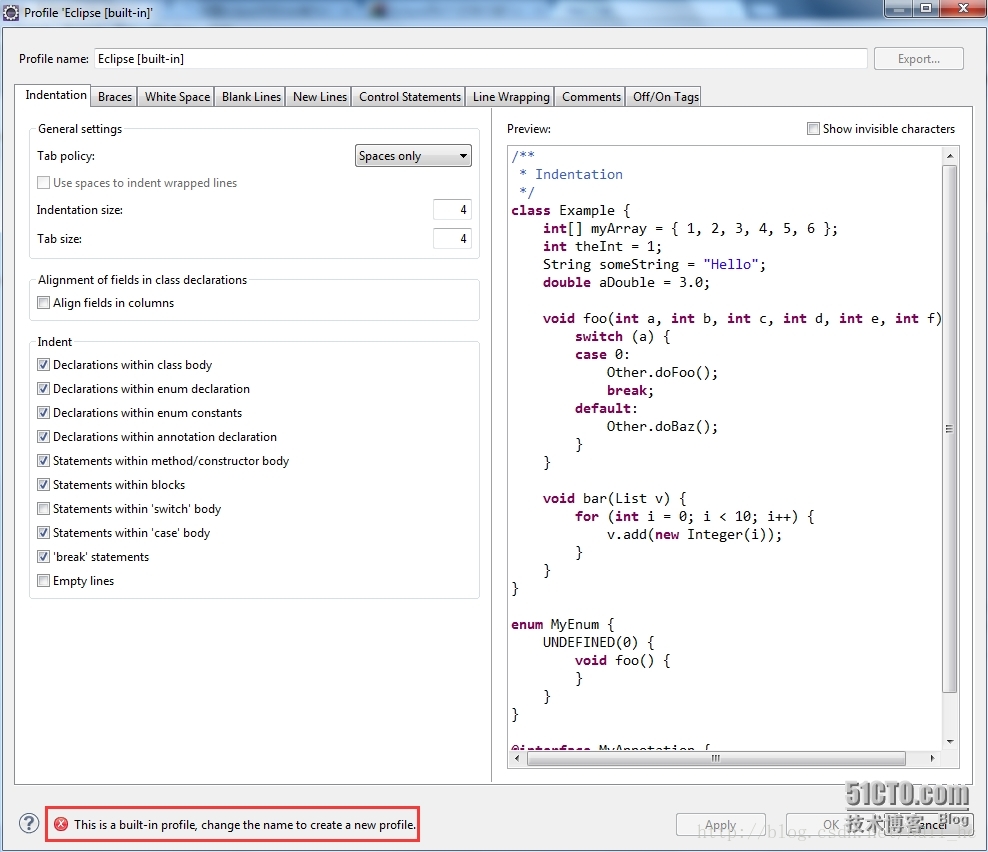988x852 pixels.
Task: Select the Off/On Tags tab
Action: (x=665, y=96)
